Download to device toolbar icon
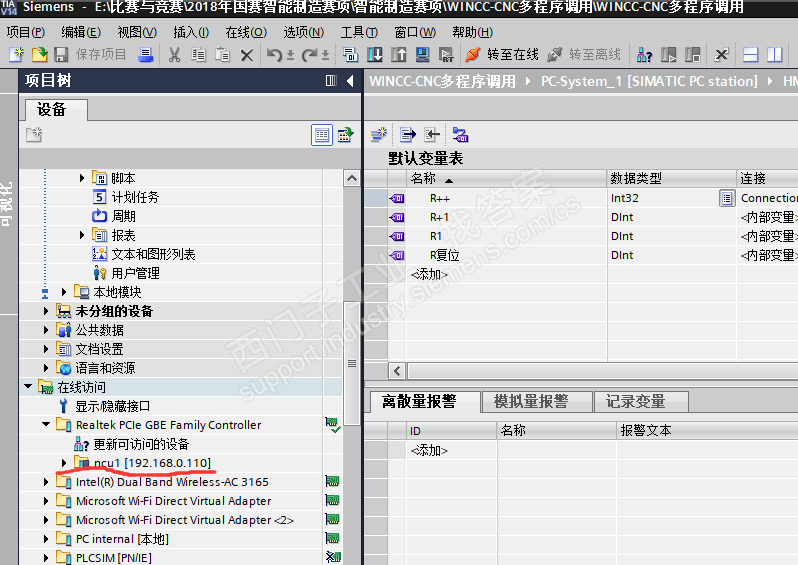Image resolution: width=798 pixels, height=565 pixels. point(375,54)
